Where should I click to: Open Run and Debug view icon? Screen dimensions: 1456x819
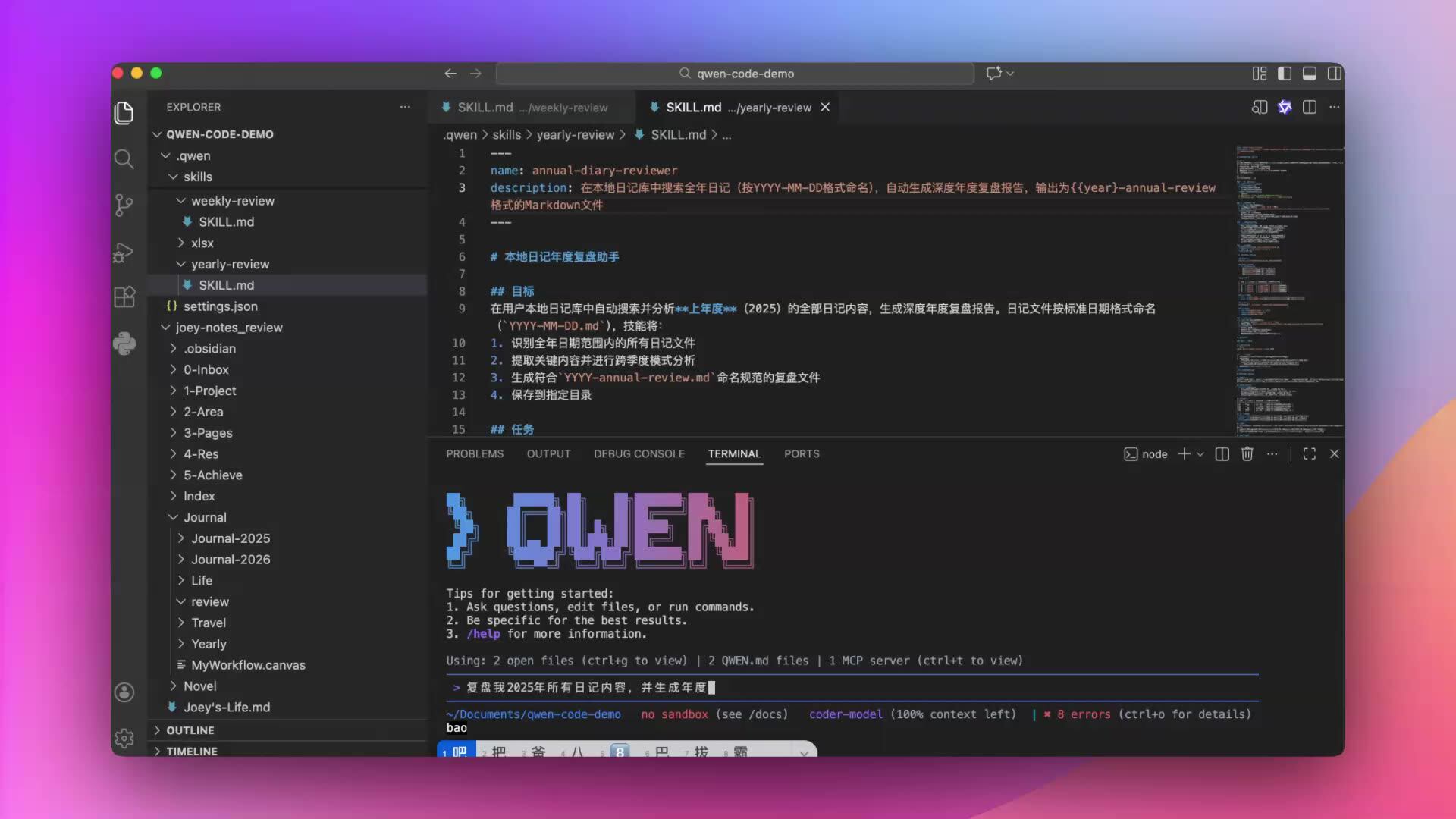click(x=124, y=252)
